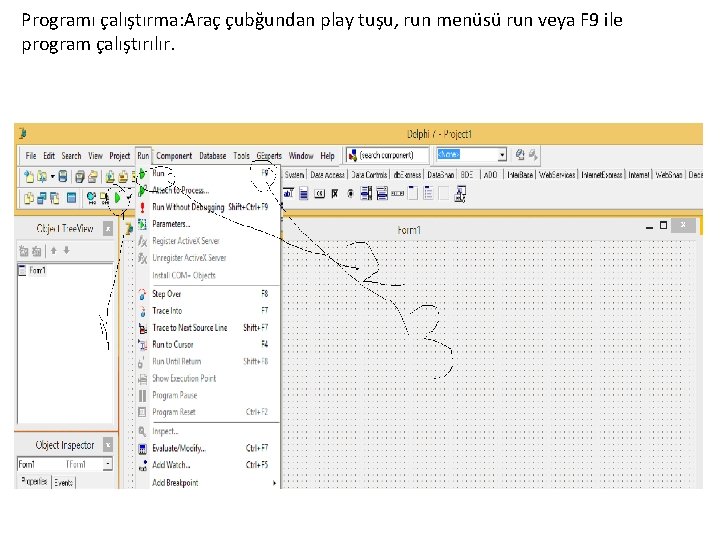Click the Save toolbar icon
Viewport: 720px width, 540px height.
click(63, 176)
